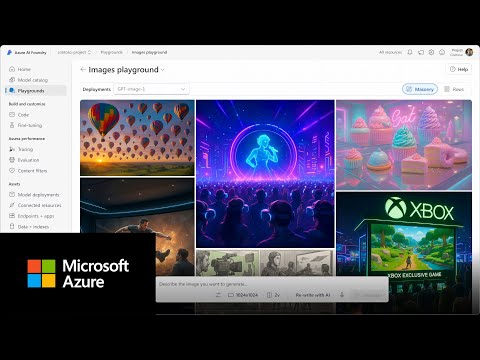Open the pink cupcakes image
Image resolution: width=480 pixels, height=360 pixels.
point(404,145)
